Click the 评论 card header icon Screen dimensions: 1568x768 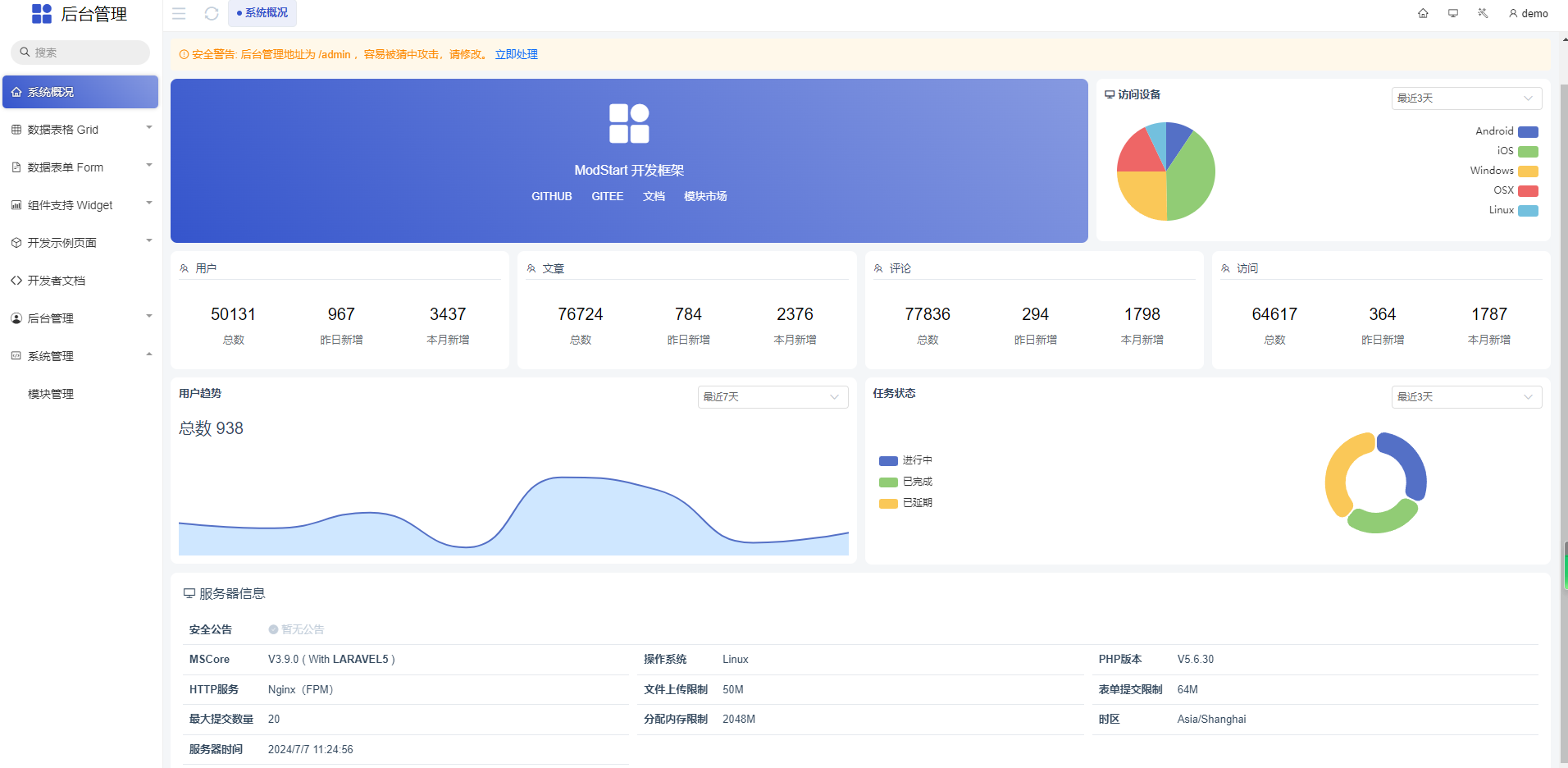(x=878, y=268)
